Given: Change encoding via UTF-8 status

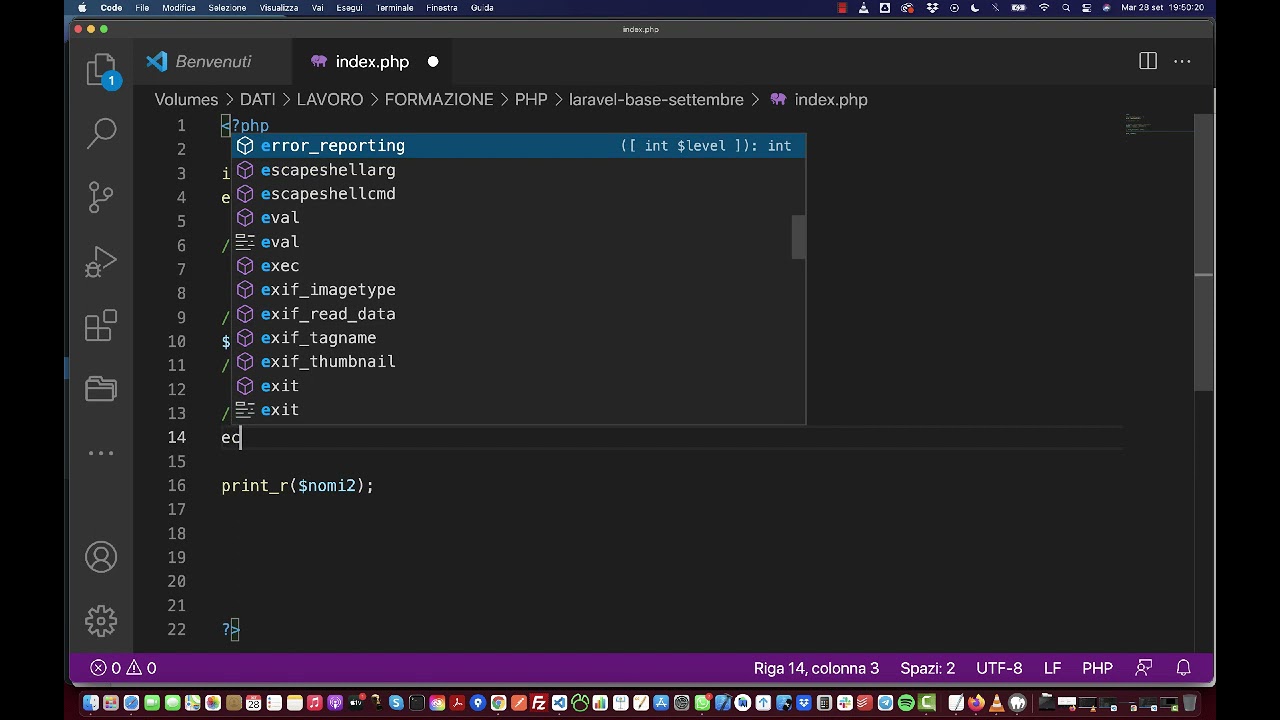Looking at the screenshot, I should pos(999,668).
